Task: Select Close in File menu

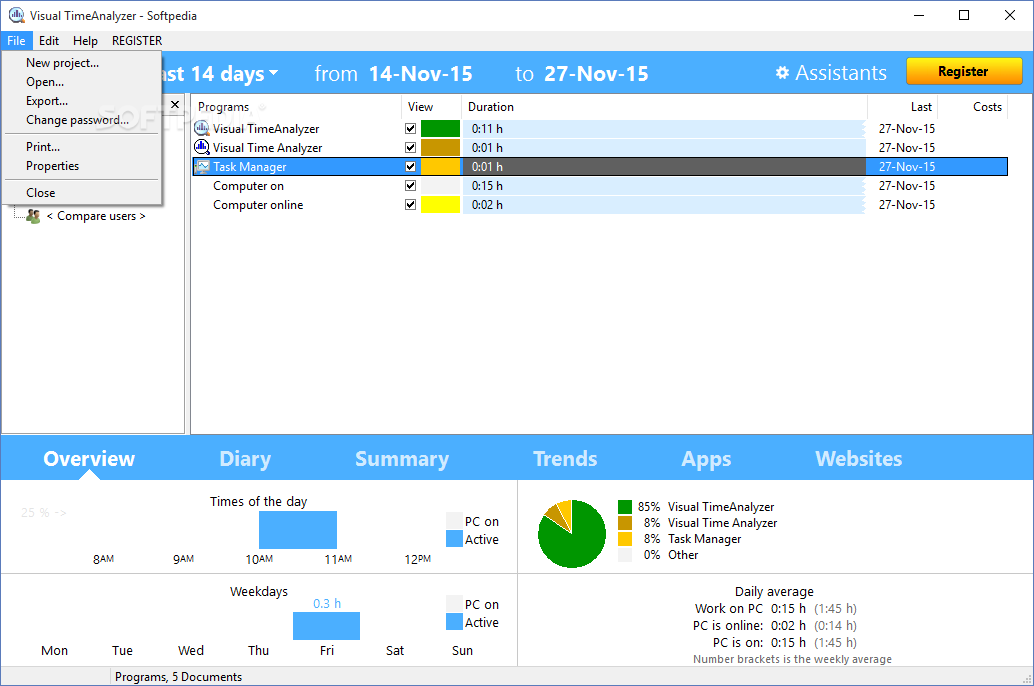Action: 82,193
